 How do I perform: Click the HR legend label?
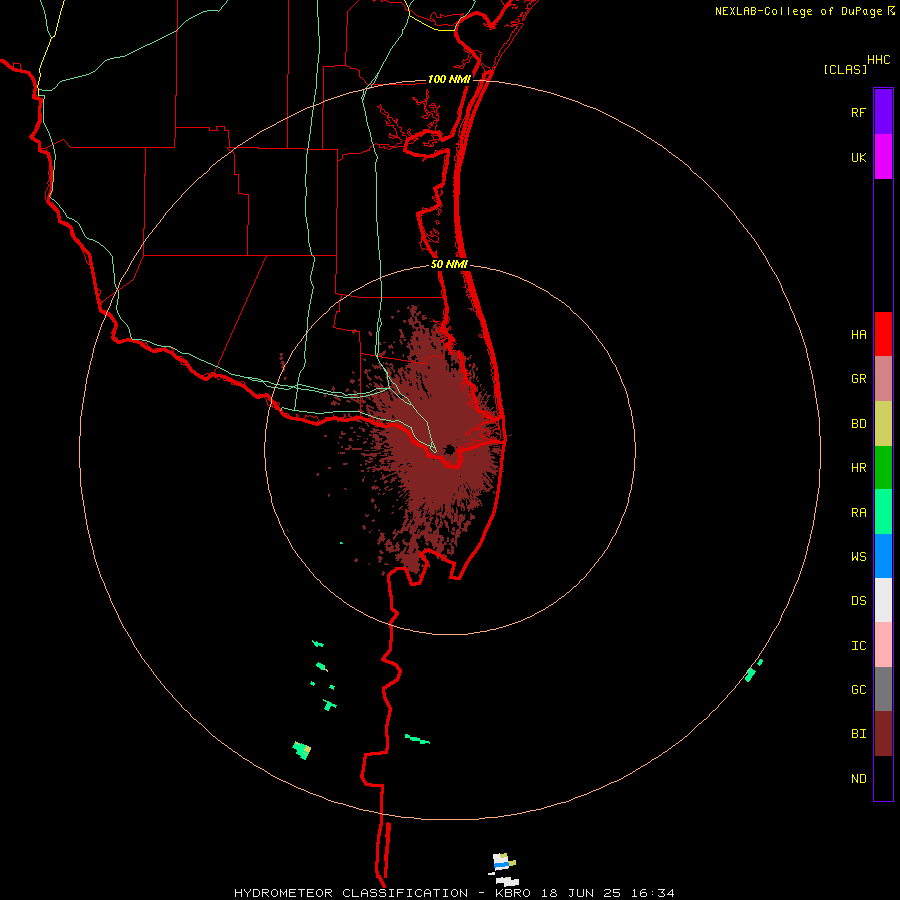point(858,468)
